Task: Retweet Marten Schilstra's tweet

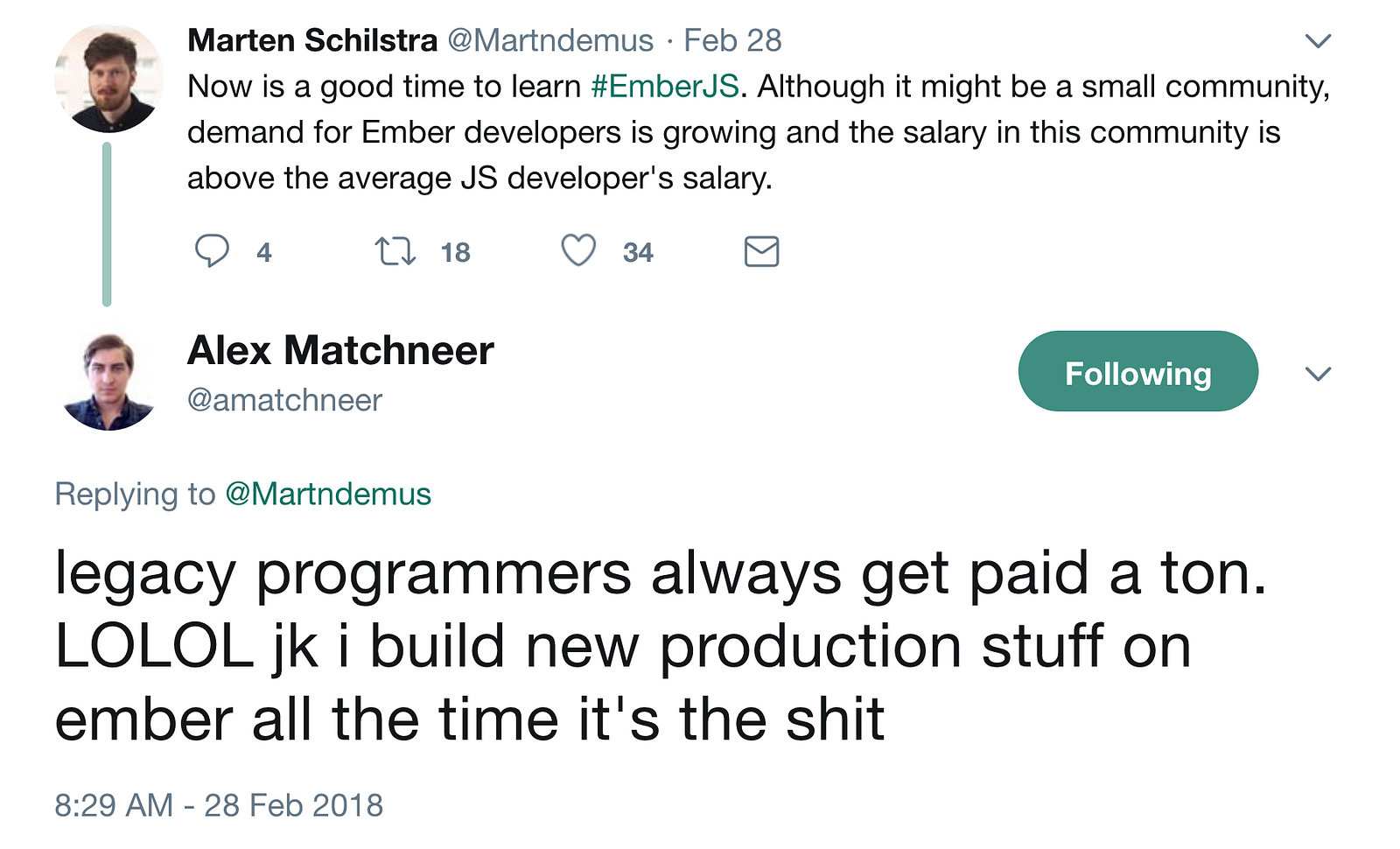Action: point(395,252)
